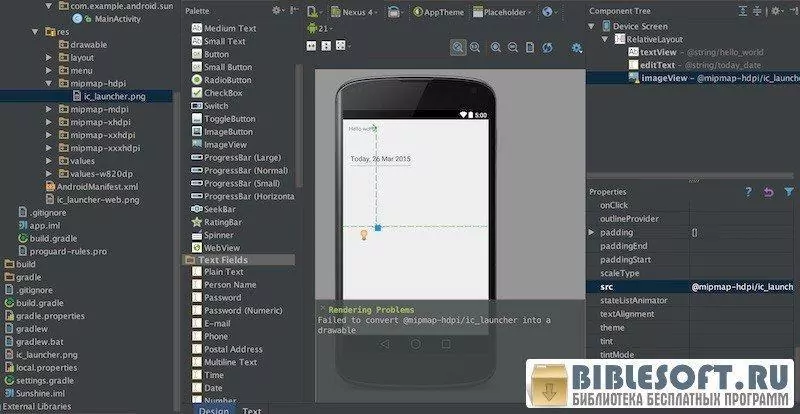The image size is (800, 414).
Task: Open the Properties help question mark
Action: click(748, 191)
